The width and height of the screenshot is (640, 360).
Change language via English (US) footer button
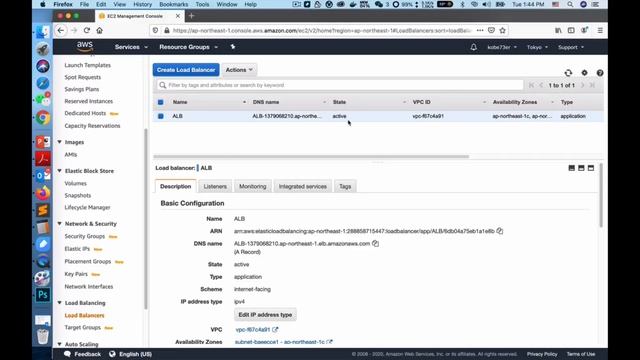(x=131, y=354)
